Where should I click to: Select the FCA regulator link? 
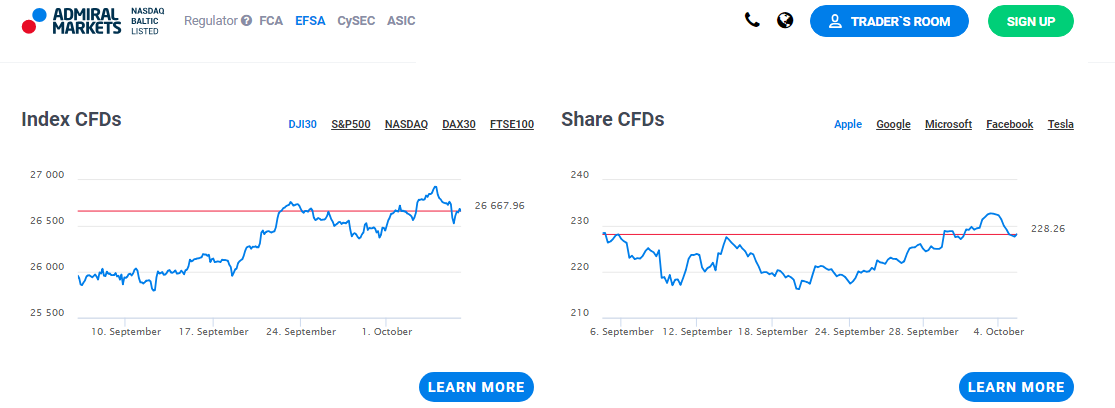(271, 21)
